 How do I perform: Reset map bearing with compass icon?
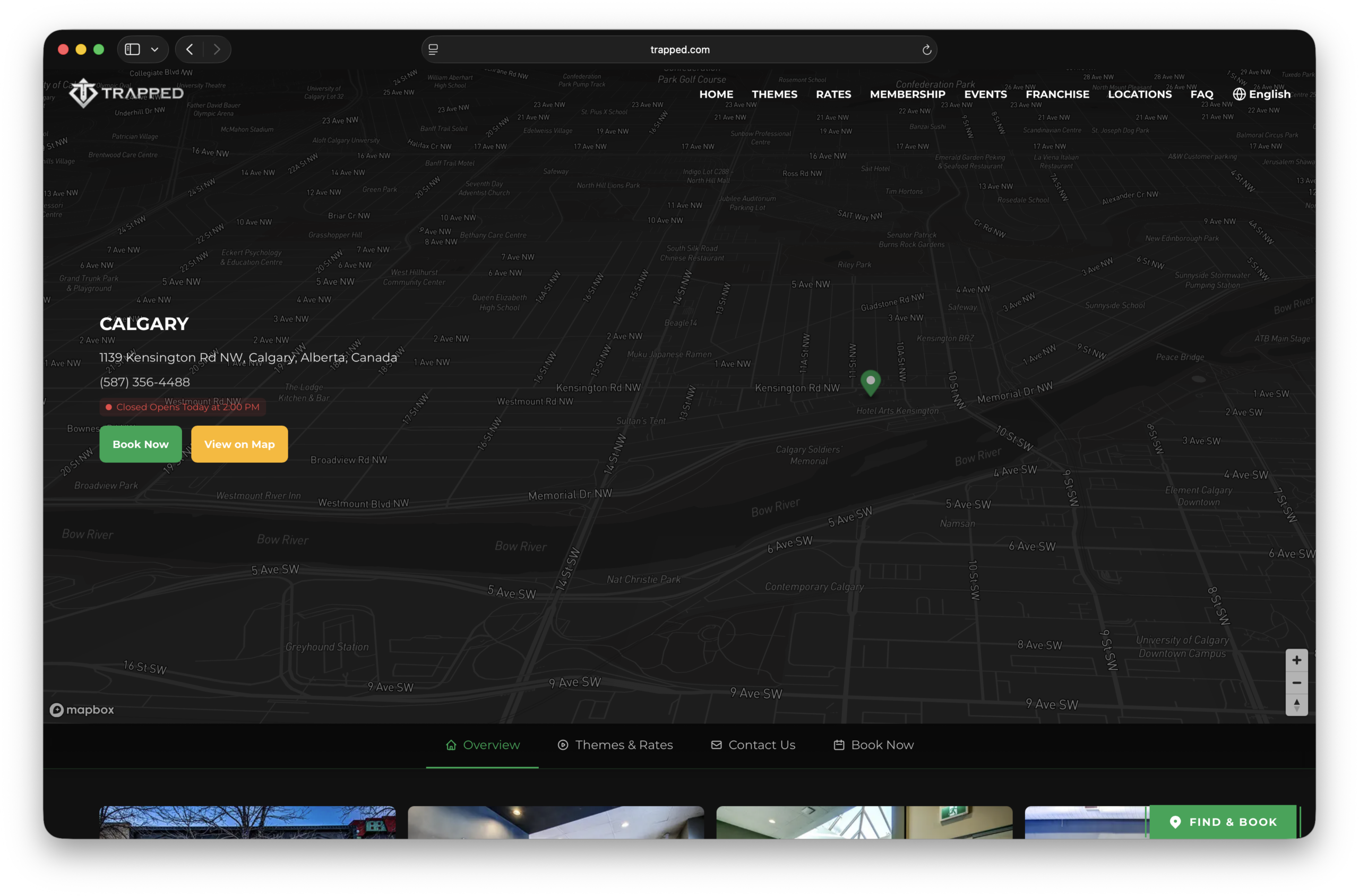click(x=1296, y=705)
